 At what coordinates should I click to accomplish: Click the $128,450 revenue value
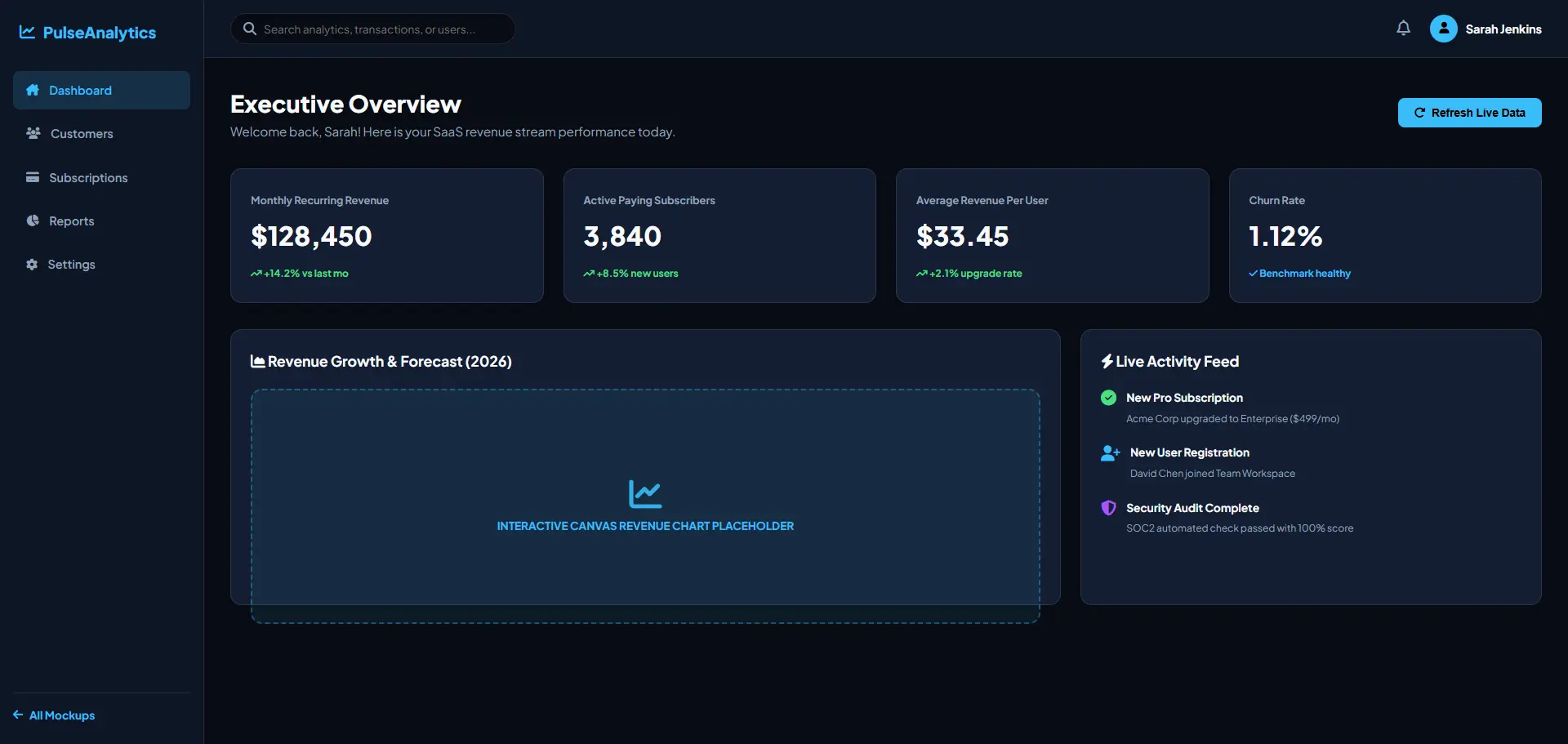[x=311, y=236]
